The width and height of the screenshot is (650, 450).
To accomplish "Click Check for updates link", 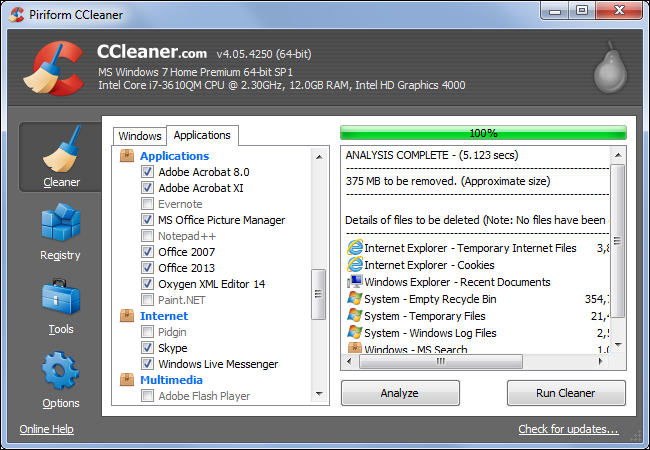I will [568, 429].
